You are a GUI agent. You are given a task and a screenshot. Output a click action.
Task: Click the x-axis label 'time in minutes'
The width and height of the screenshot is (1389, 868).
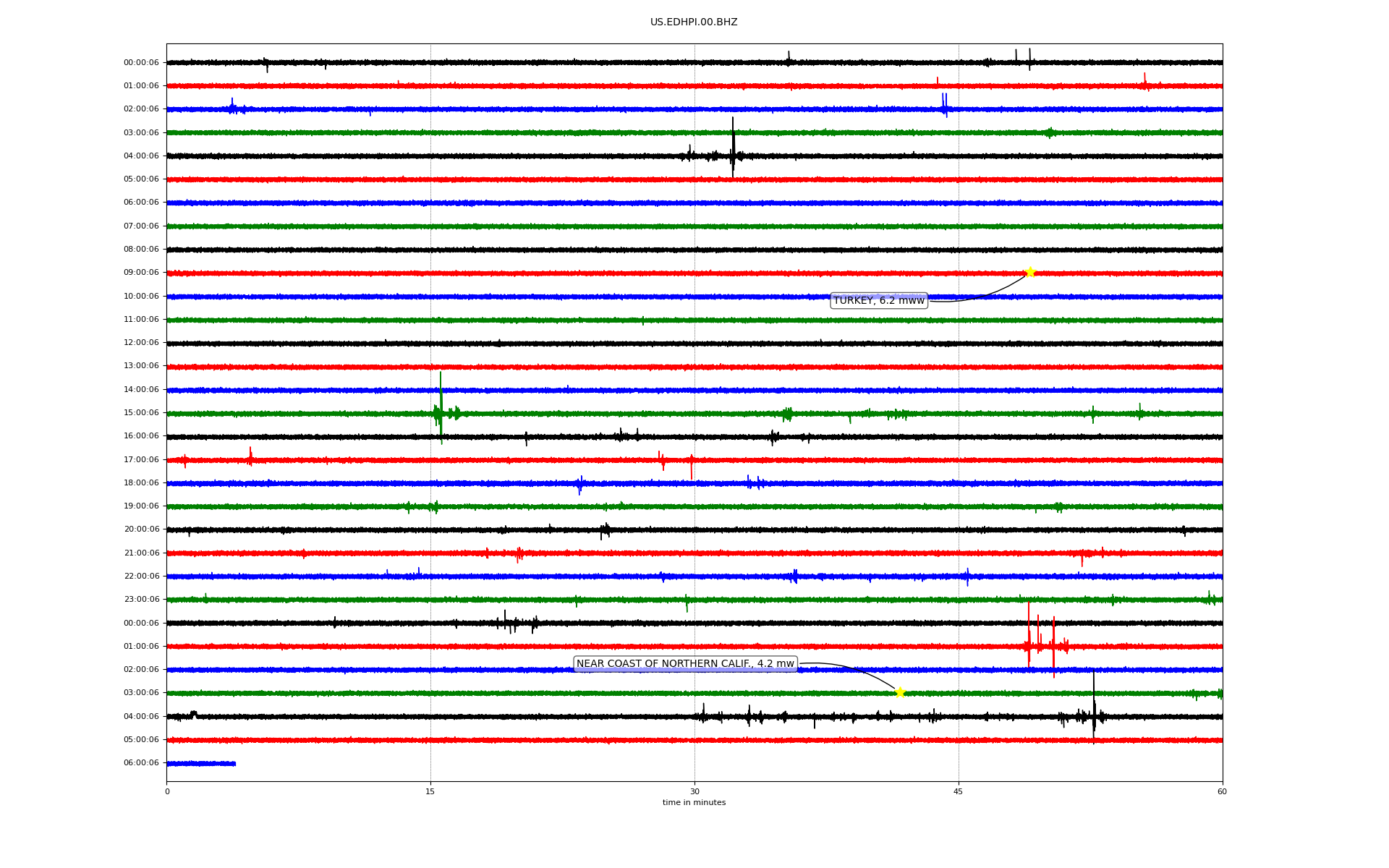pos(694,802)
